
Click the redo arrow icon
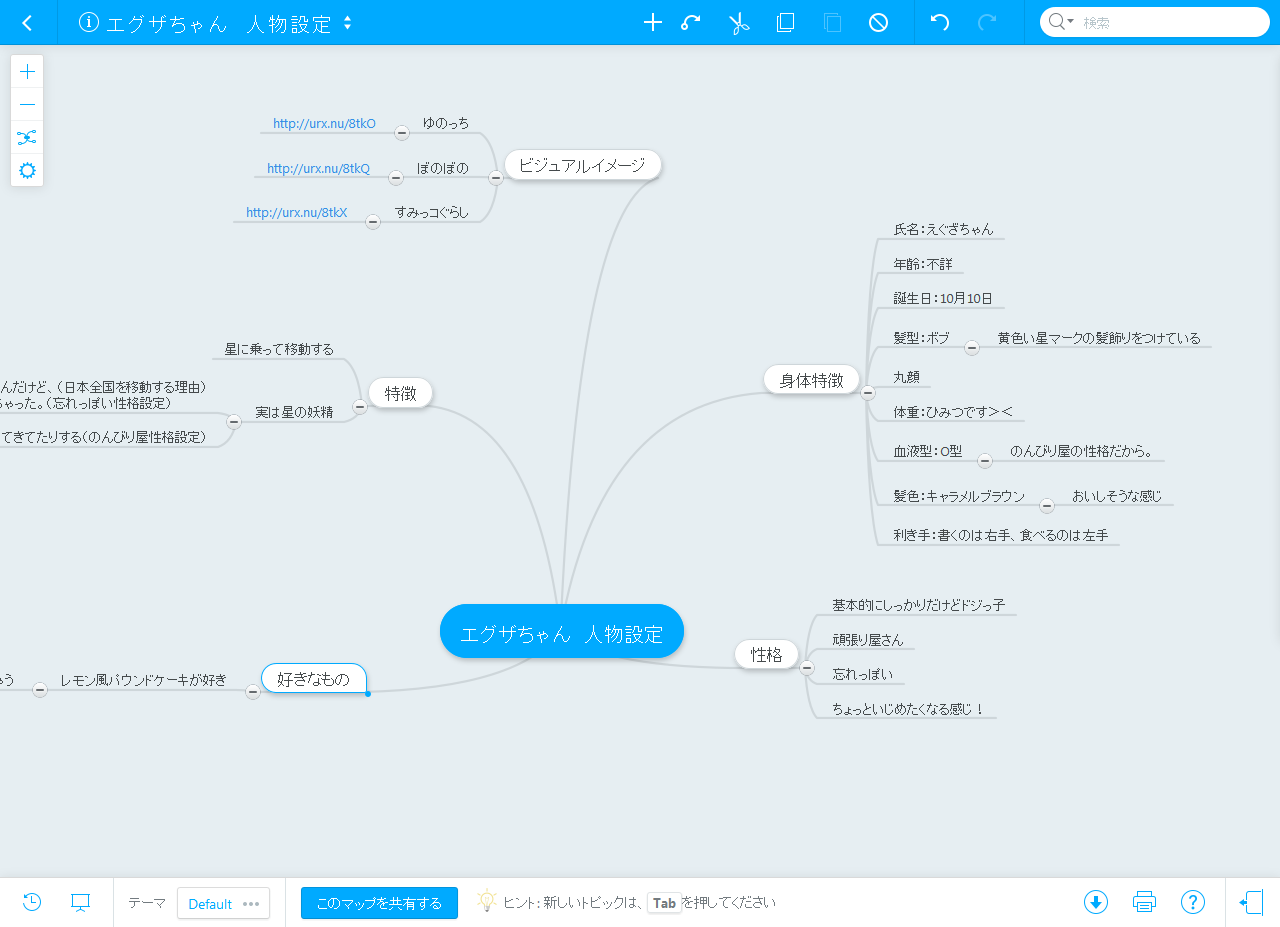987,22
